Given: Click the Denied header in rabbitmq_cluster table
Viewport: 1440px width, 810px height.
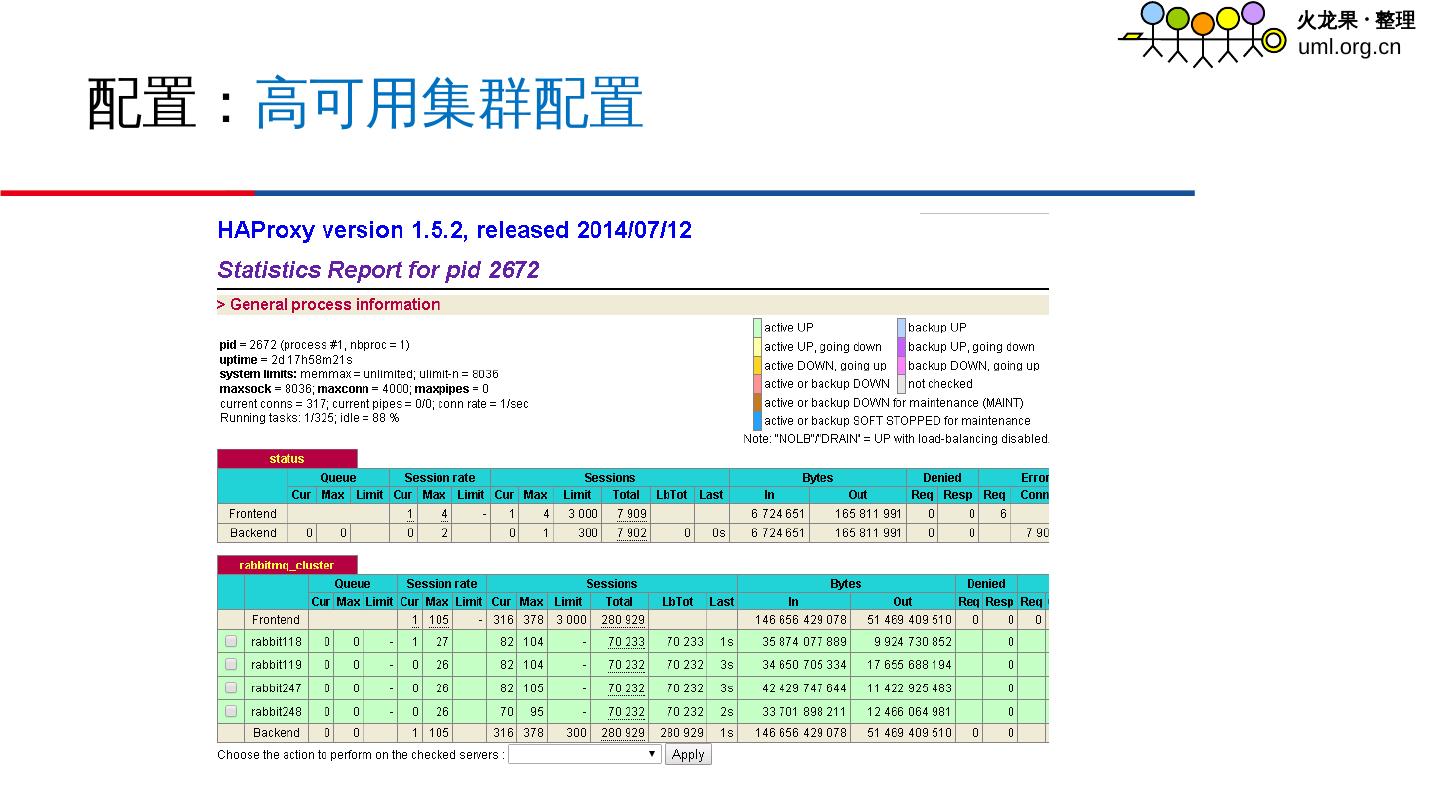Looking at the screenshot, I should tap(986, 584).
